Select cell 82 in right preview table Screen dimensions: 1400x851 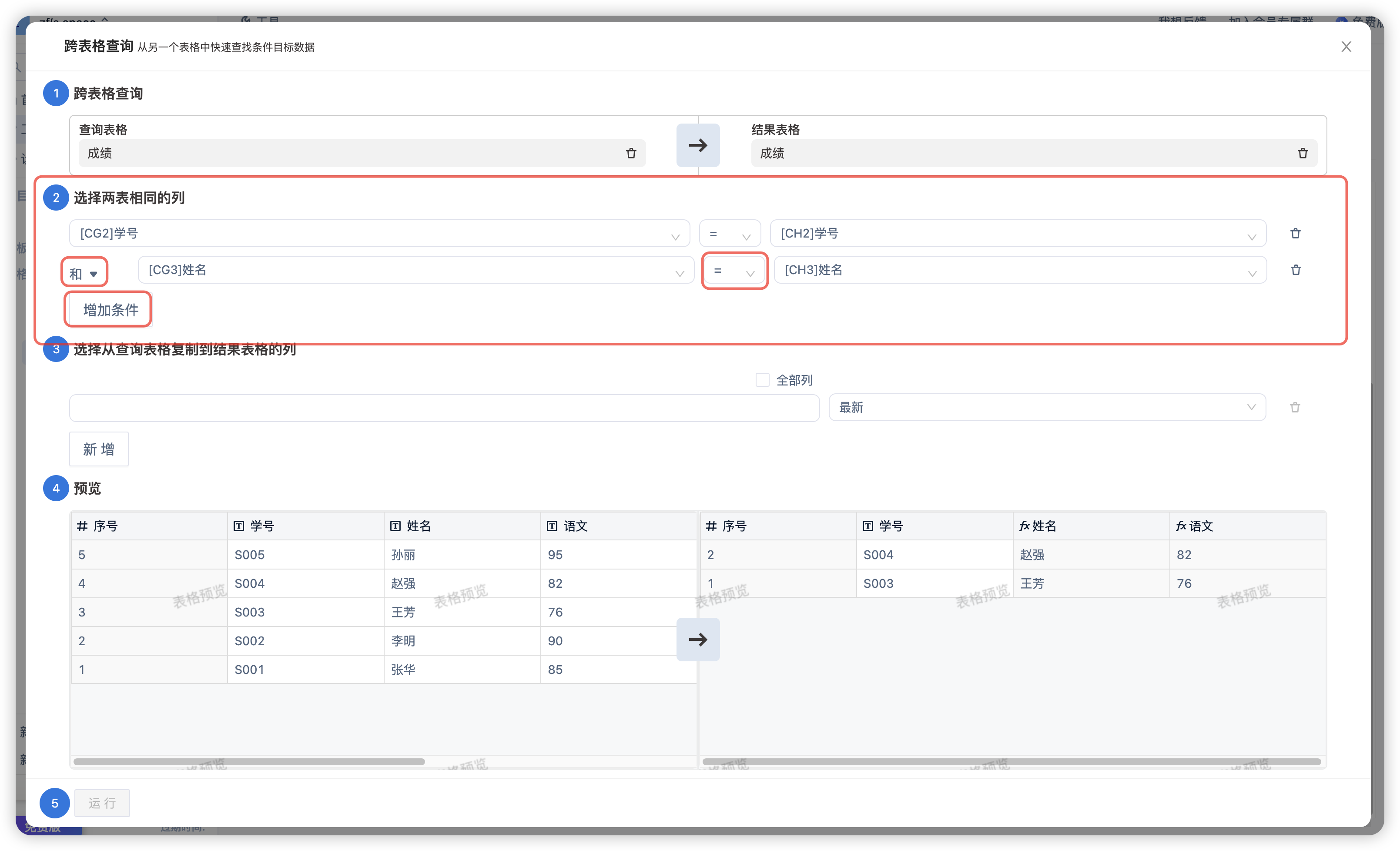click(x=1248, y=555)
